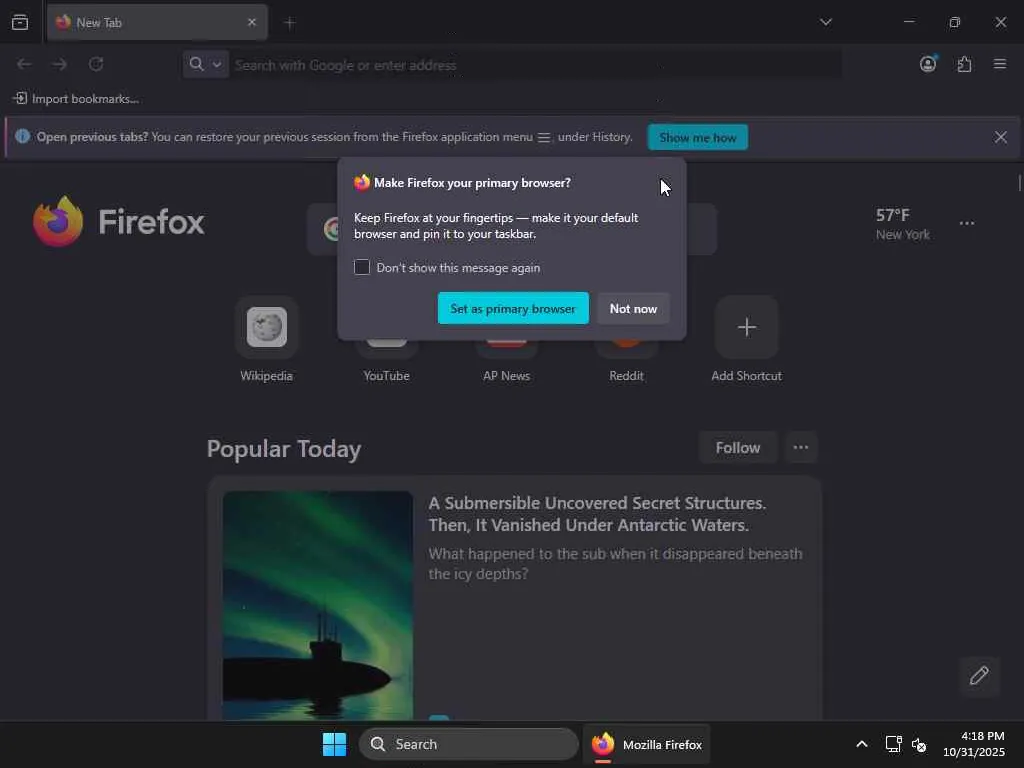
Task: Open the recent browsing Firefox View icon
Action: point(20,22)
